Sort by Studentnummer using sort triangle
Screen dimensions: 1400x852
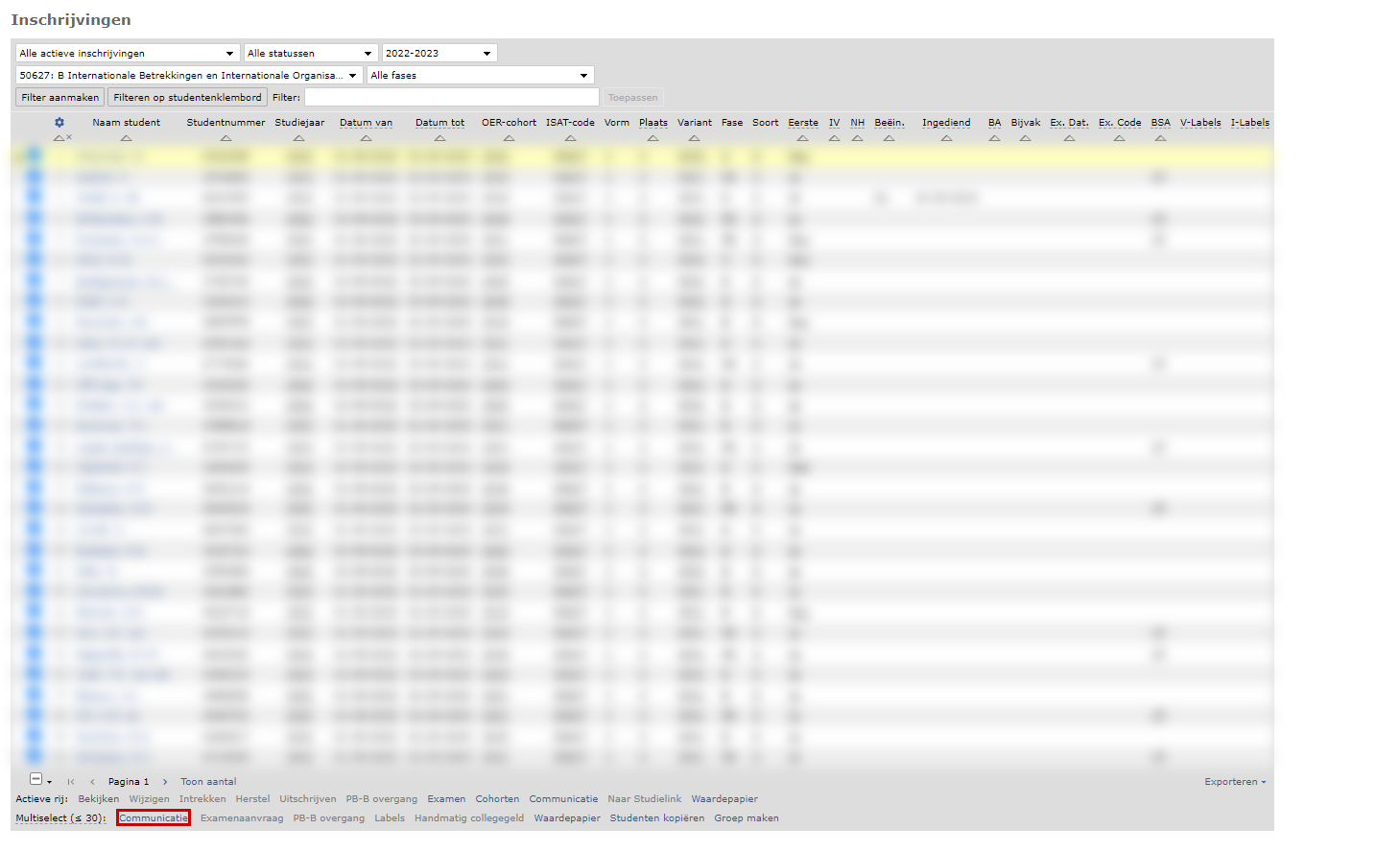click(225, 138)
